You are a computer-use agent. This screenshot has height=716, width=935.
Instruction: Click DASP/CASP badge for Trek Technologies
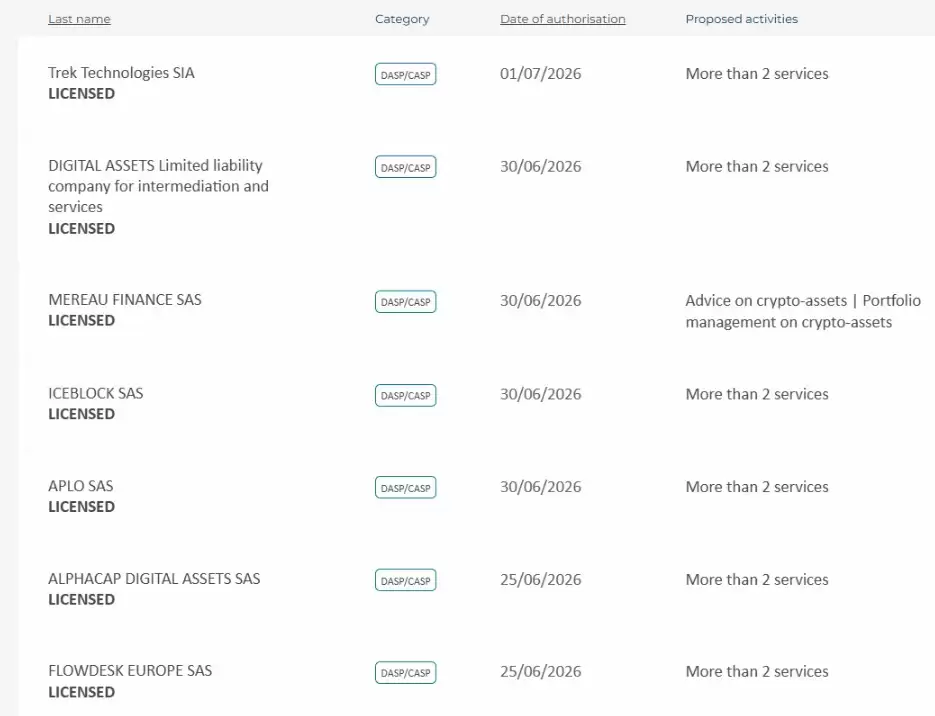pyautogui.click(x=405, y=75)
